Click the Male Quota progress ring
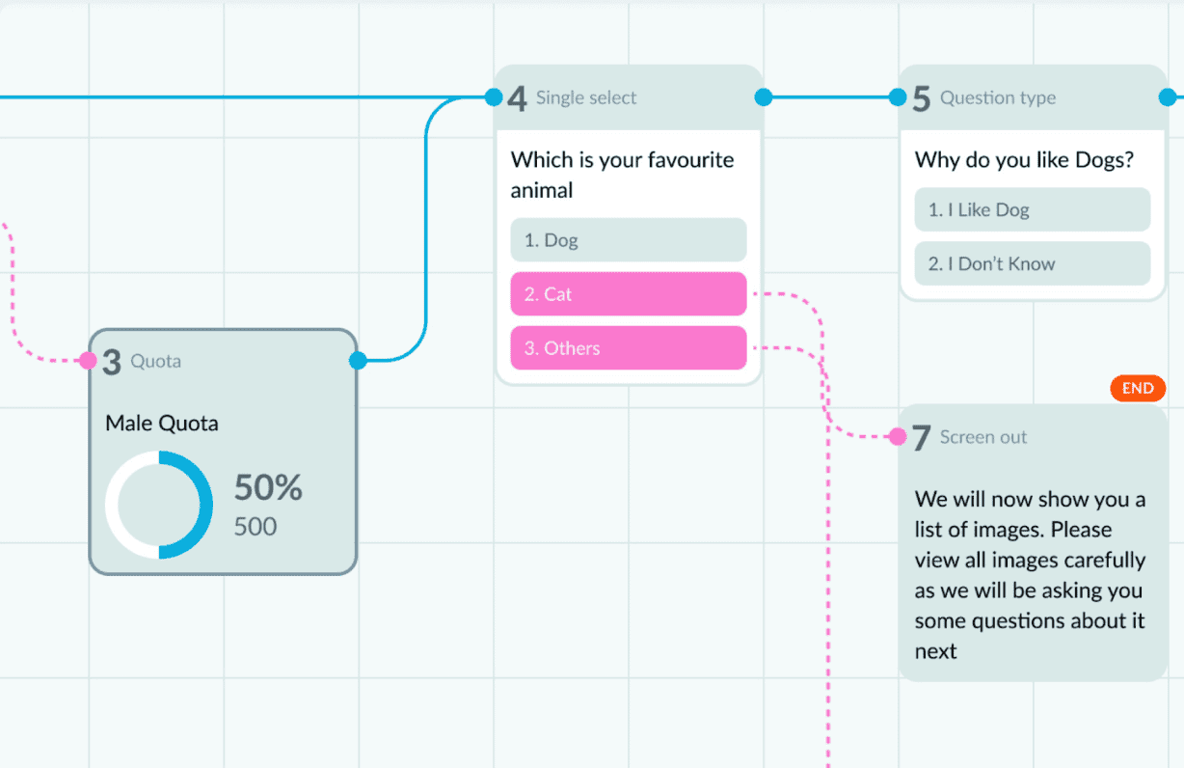 159,504
